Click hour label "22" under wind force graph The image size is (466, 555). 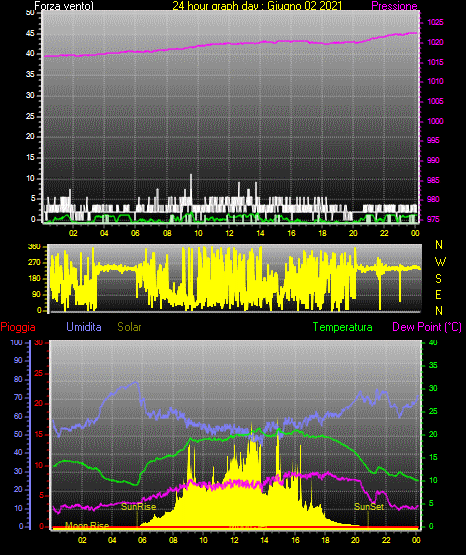click(x=384, y=233)
